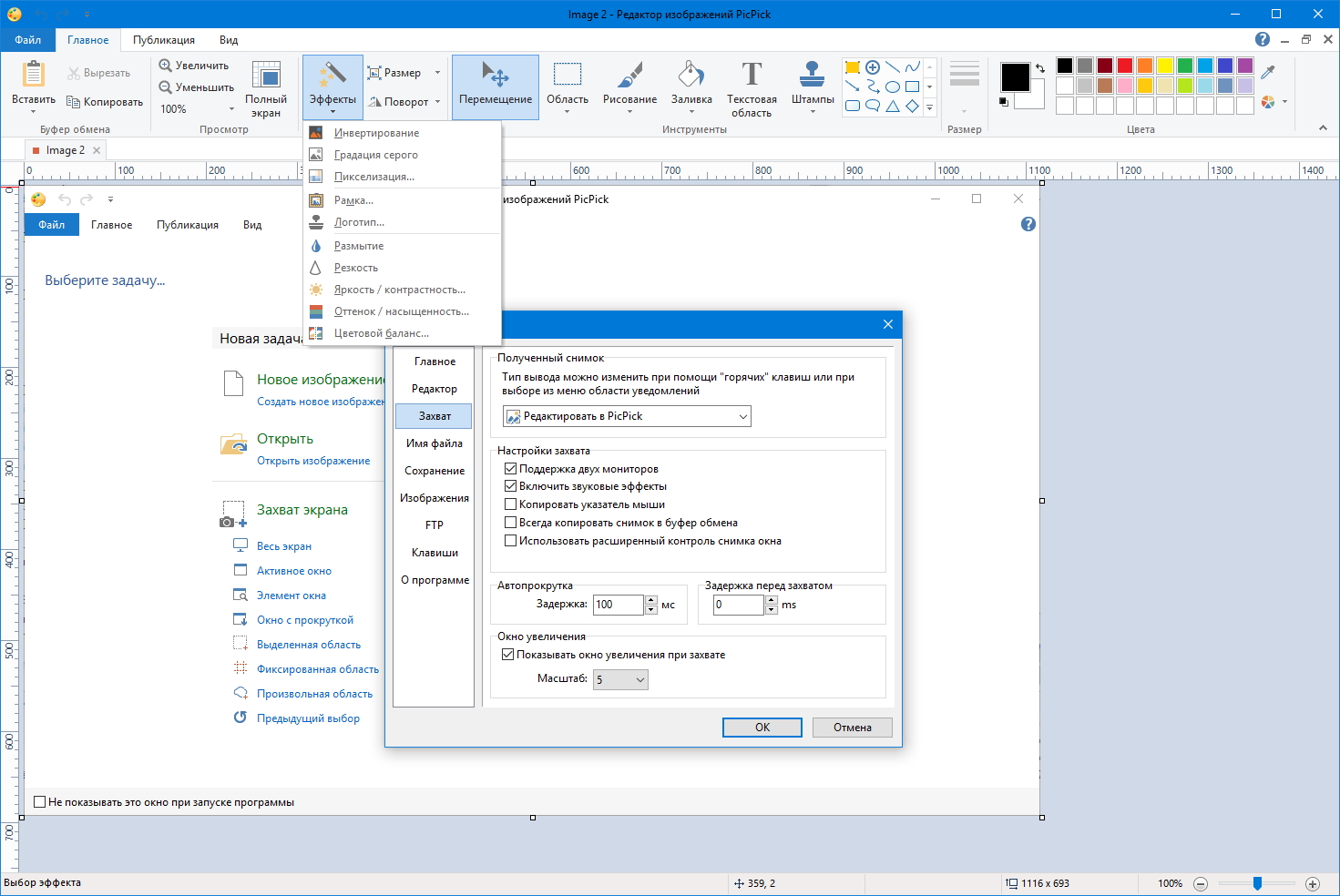Image resolution: width=1340 pixels, height=896 pixels.
Task: Uncheck 'Включить звуковые эффекты' checkbox
Action: (511, 486)
